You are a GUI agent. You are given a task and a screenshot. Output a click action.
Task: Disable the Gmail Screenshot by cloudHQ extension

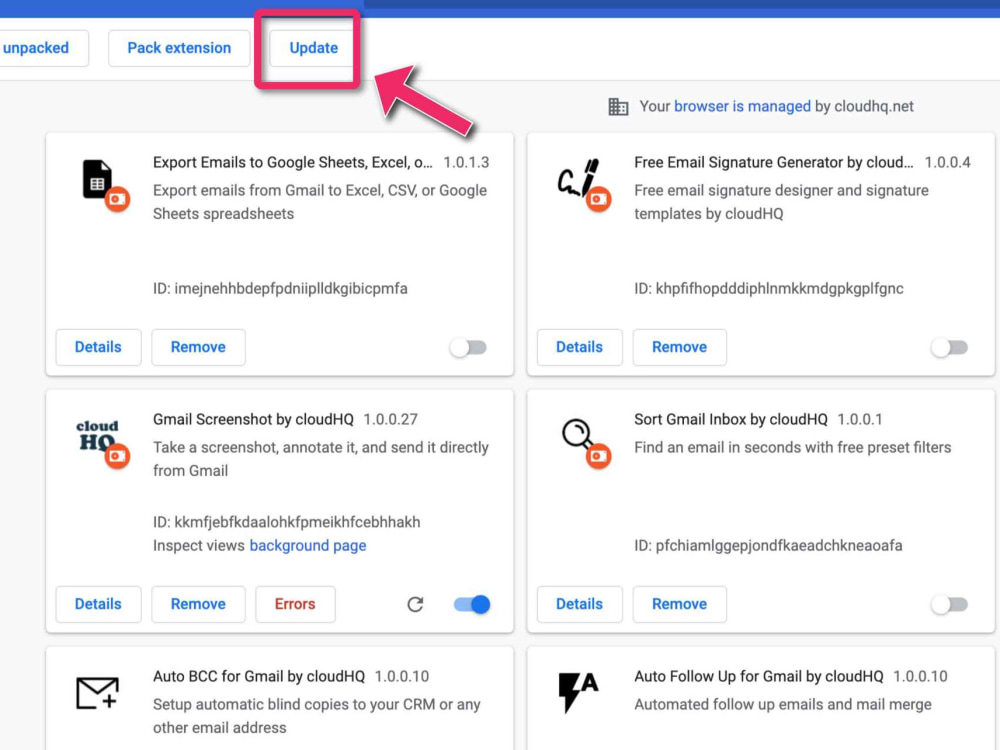[472, 604]
